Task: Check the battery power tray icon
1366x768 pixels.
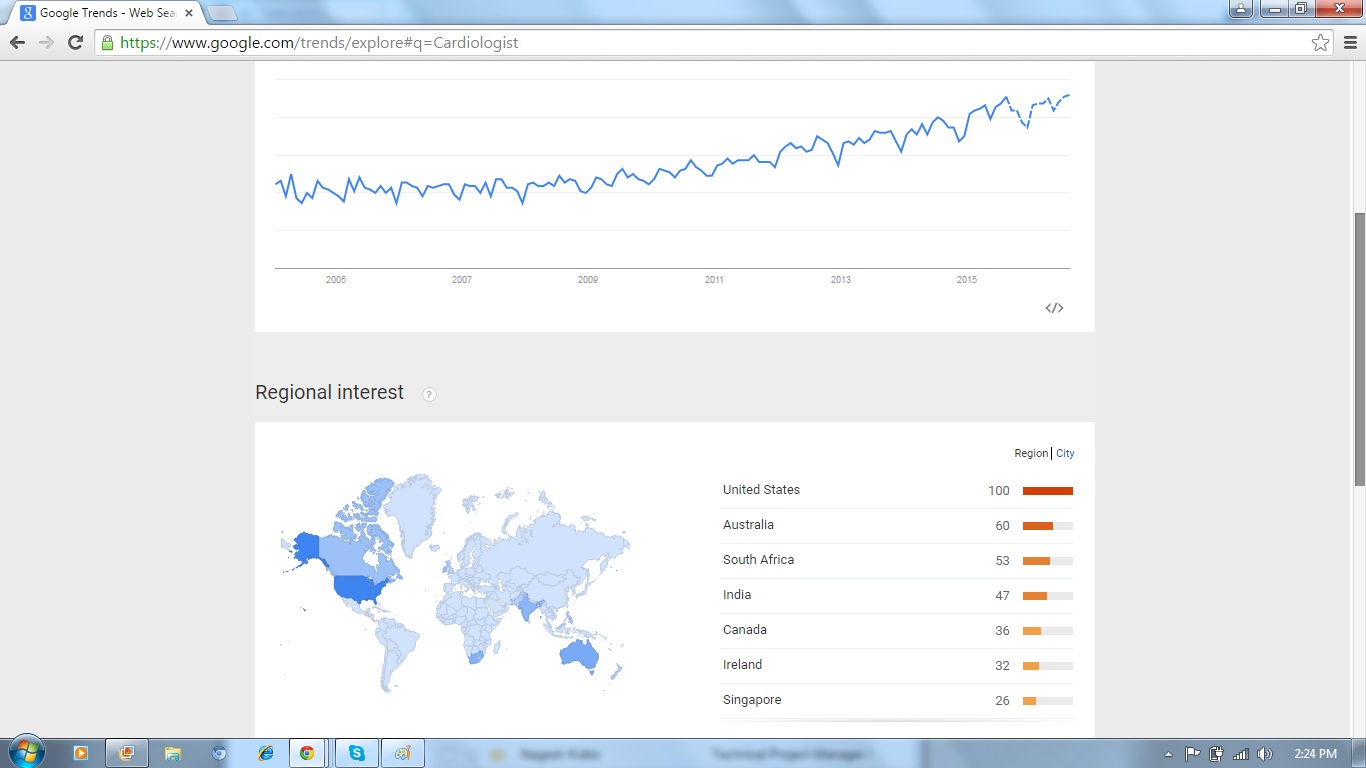Action: pos(1216,754)
